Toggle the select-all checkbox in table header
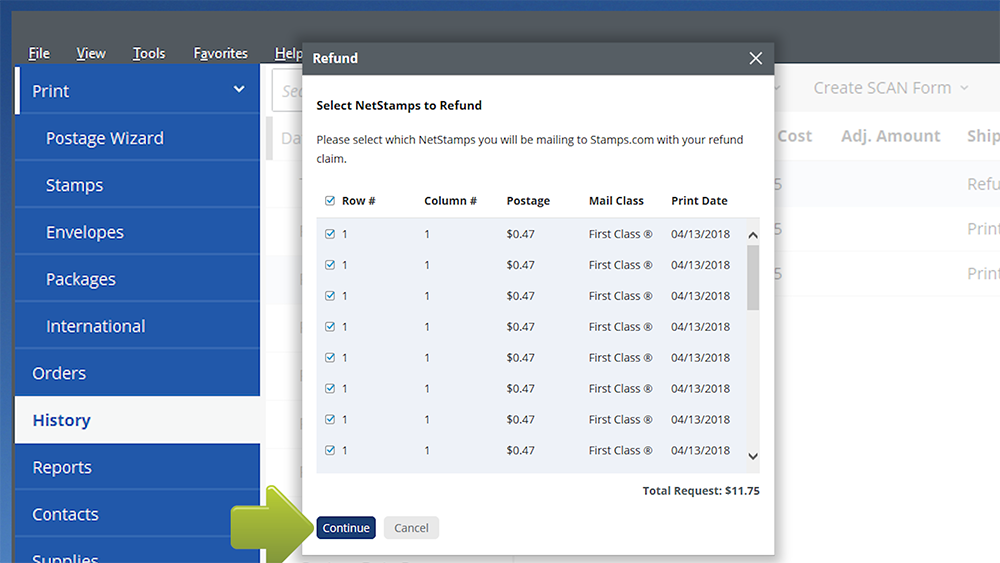The width and height of the screenshot is (1000, 563). pos(330,201)
